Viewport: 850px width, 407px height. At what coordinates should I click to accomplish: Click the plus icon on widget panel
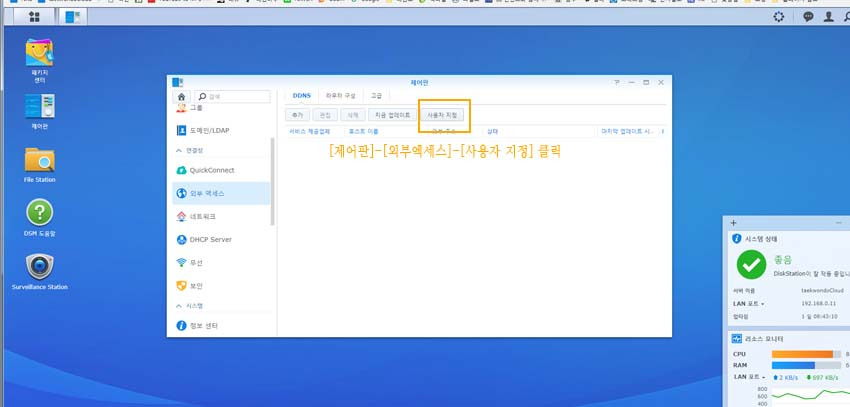click(x=733, y=222)
